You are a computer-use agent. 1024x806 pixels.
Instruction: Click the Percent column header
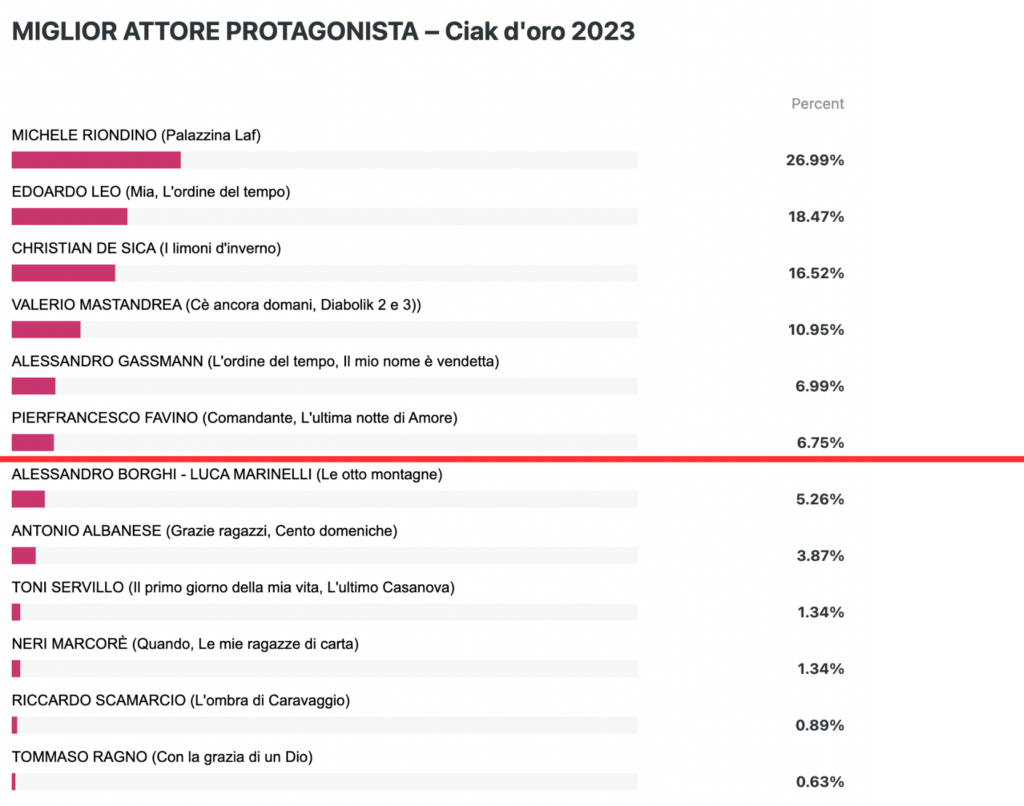[818, 104]
